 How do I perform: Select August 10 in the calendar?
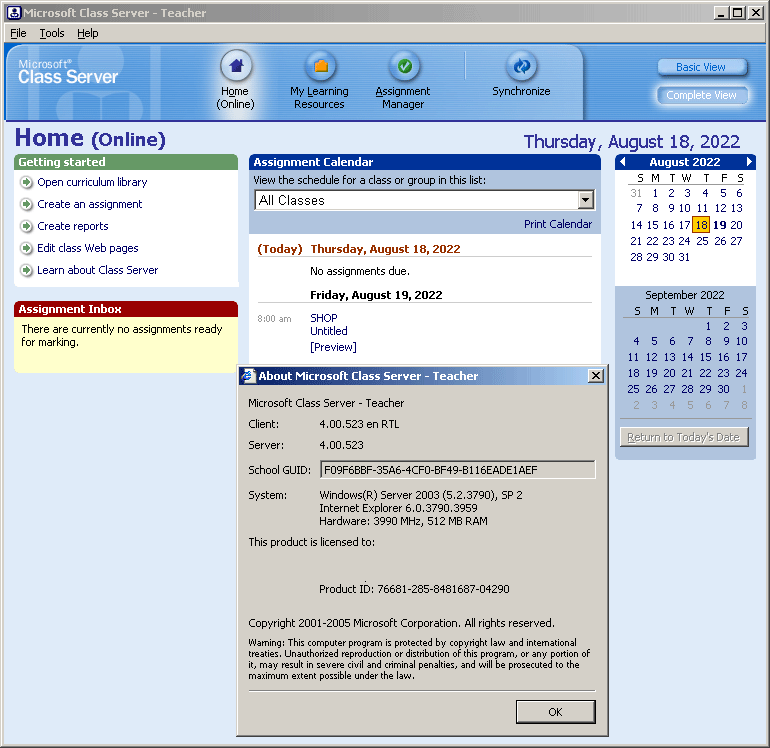tap(685, 208)
